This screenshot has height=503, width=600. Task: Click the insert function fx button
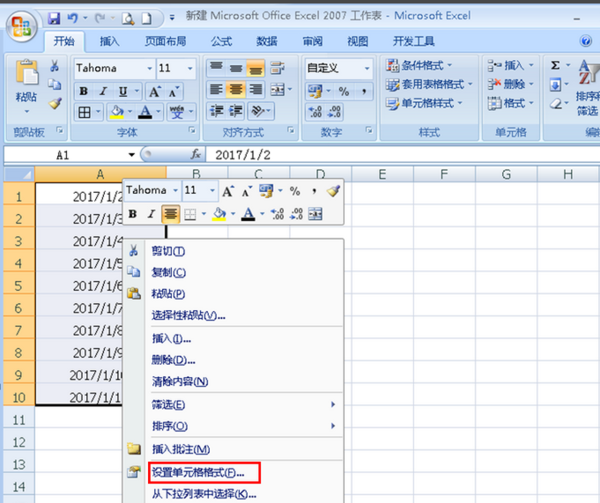[x=196, y=155]
